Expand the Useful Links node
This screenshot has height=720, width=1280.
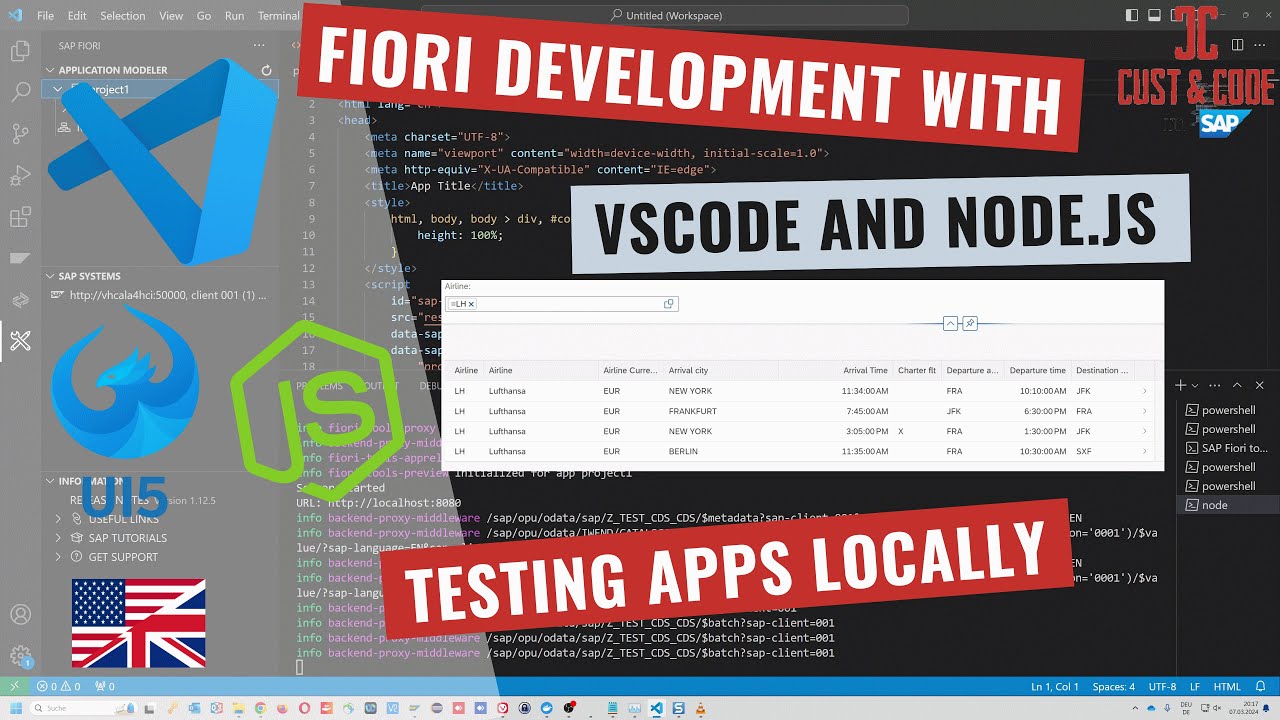(59, 519)
